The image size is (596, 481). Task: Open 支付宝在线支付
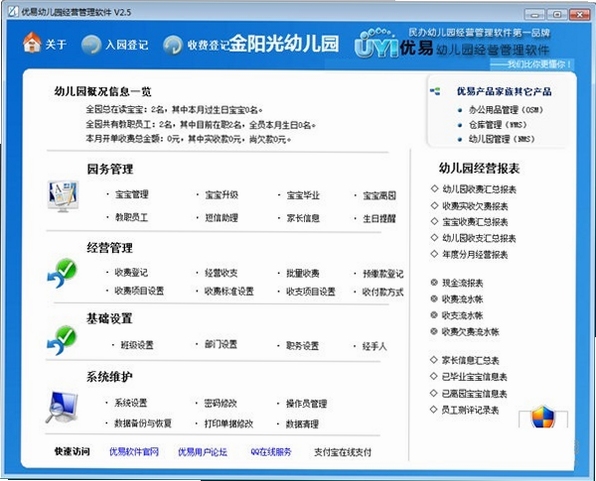click(342, 452)
